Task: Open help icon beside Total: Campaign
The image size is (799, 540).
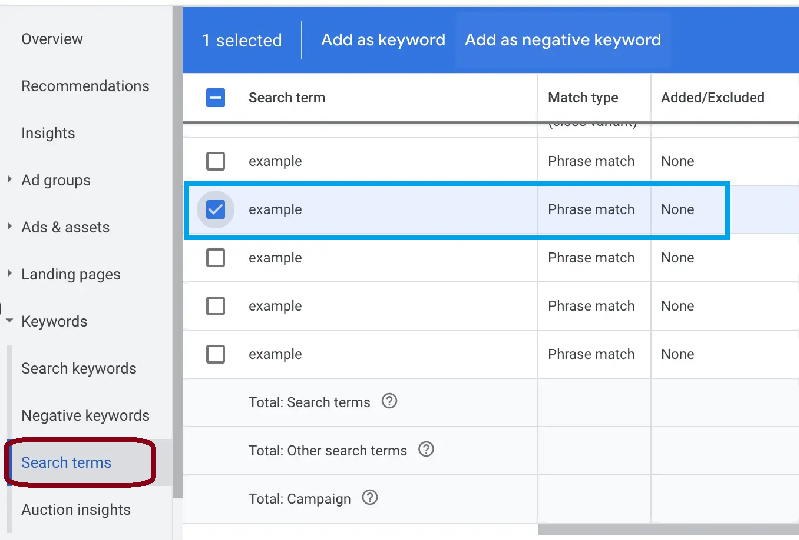Action: [370, 498]
